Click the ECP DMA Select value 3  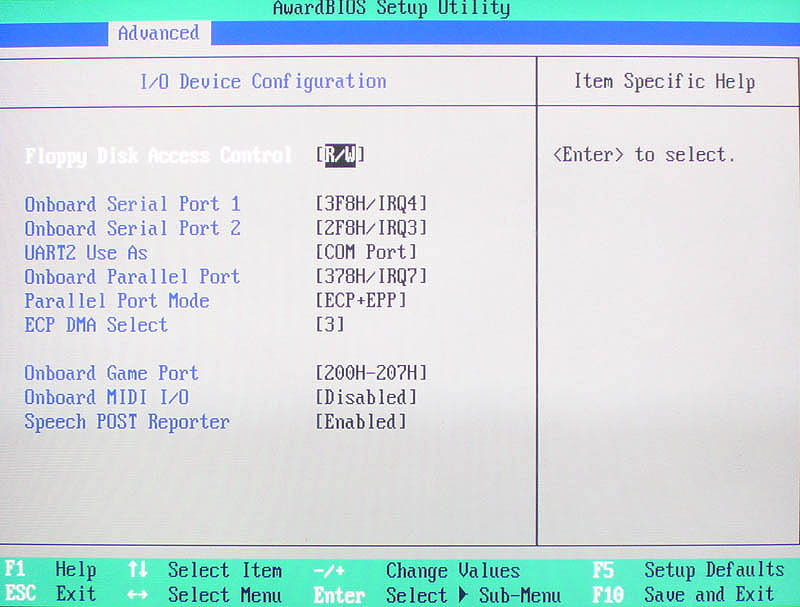pyautogui.click(x=330, y=325)
